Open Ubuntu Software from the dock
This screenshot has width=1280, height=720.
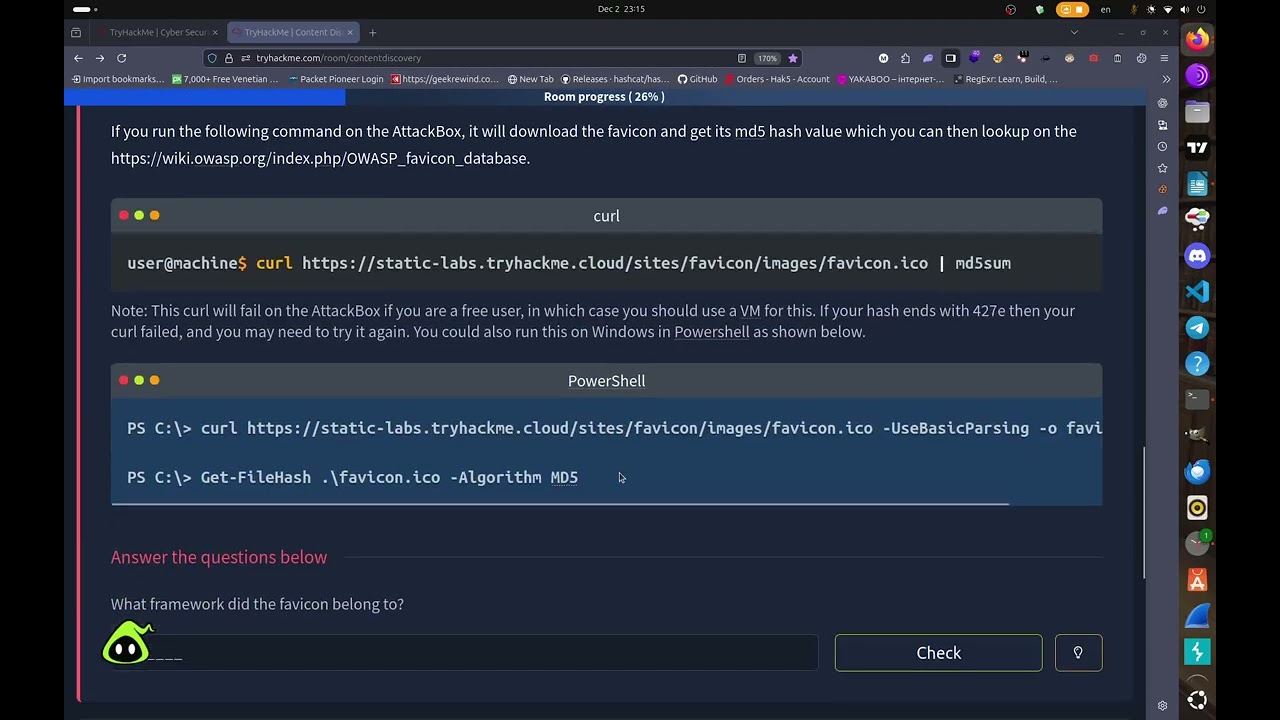point(1197,580)
